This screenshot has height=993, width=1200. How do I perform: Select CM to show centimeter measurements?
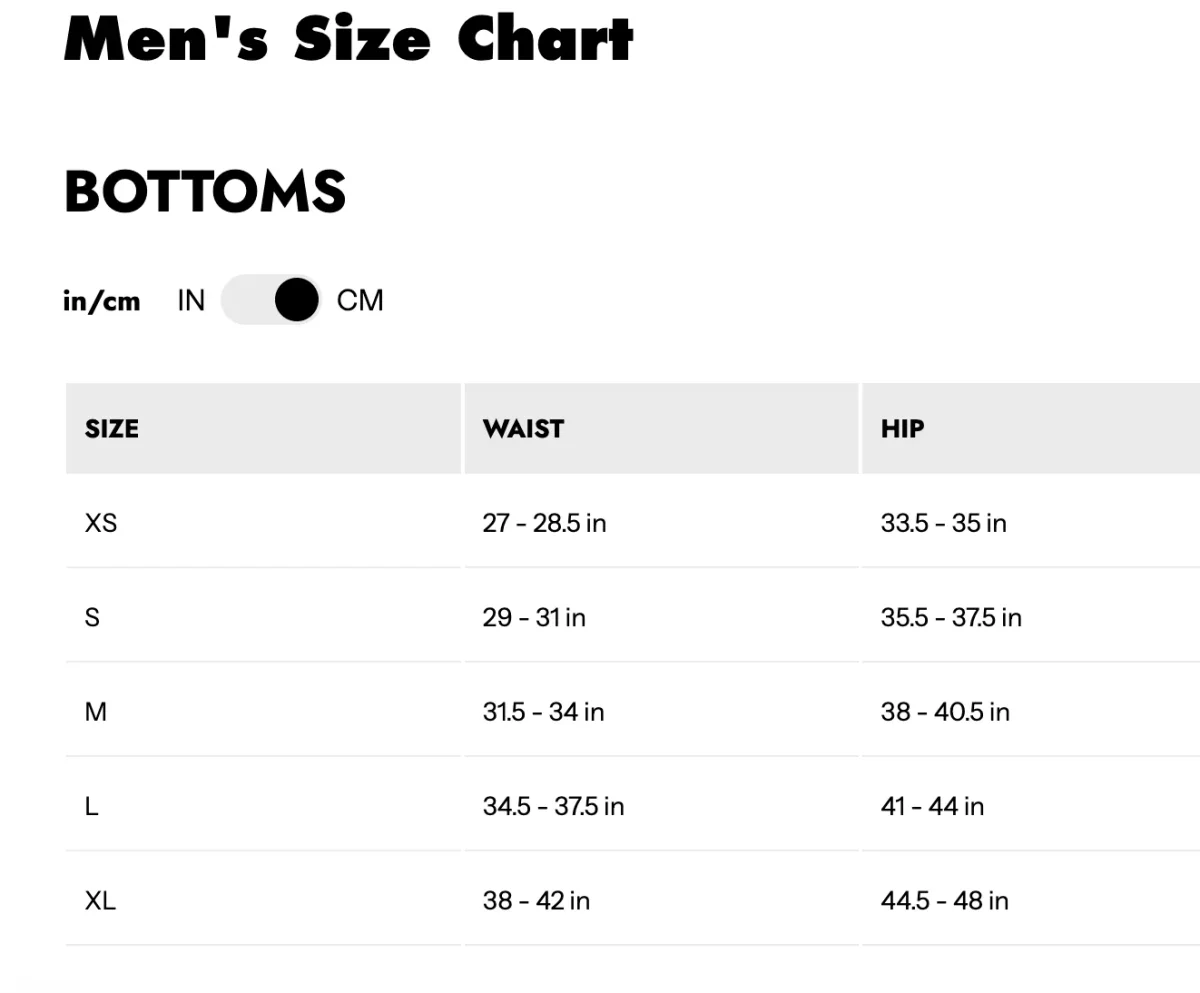(360, 300)
